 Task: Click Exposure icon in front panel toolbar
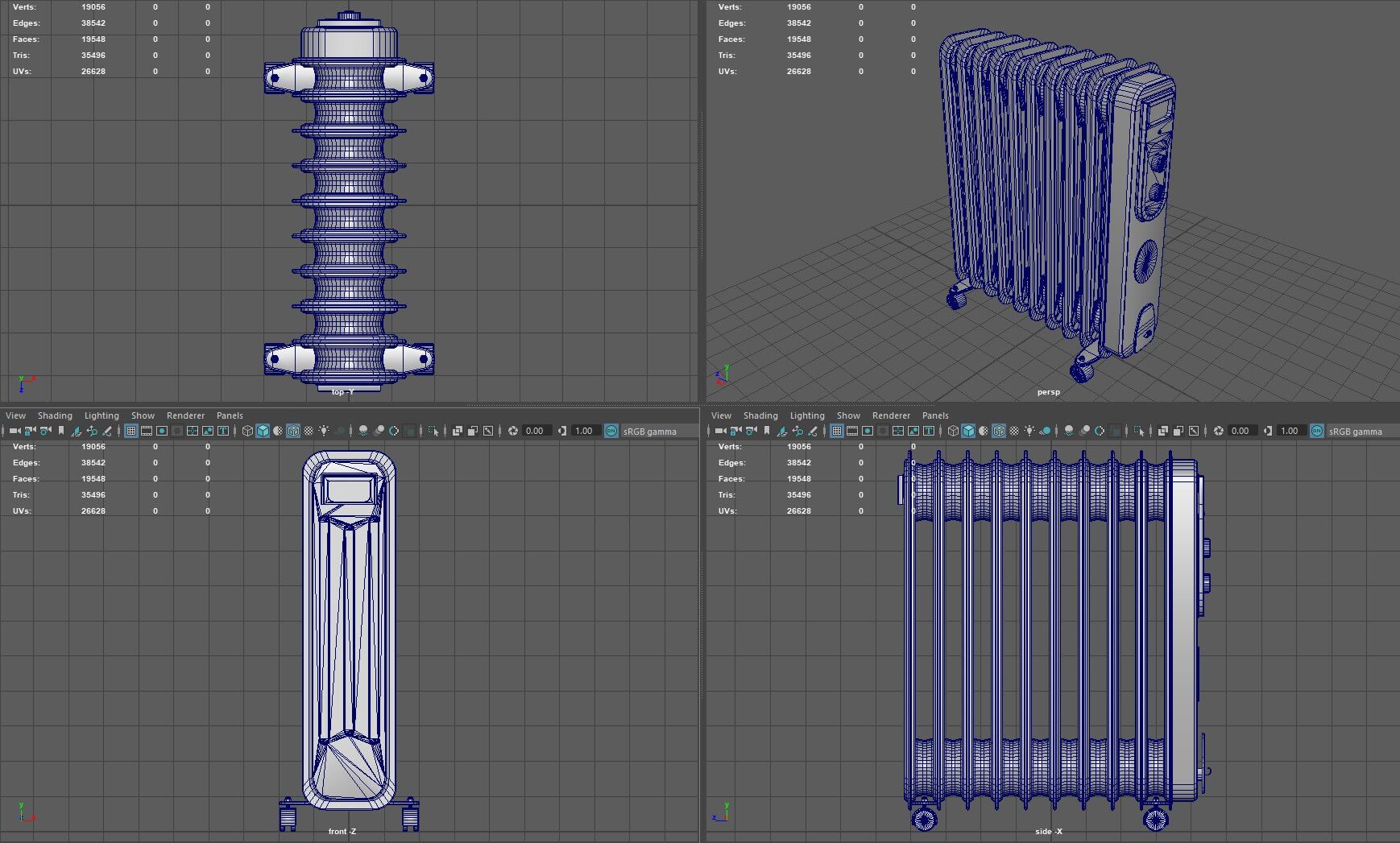pyautogui.click(x=512, y=431)
